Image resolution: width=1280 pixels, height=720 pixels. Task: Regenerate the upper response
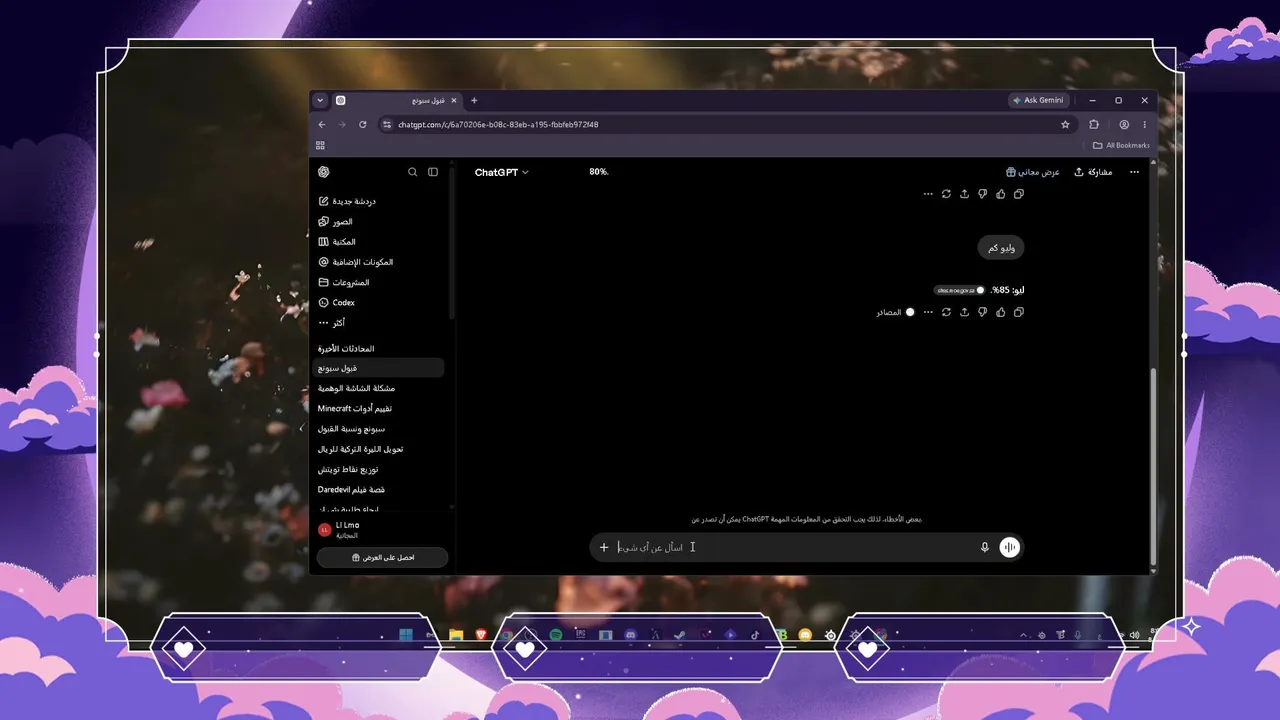tap(946, 194)
